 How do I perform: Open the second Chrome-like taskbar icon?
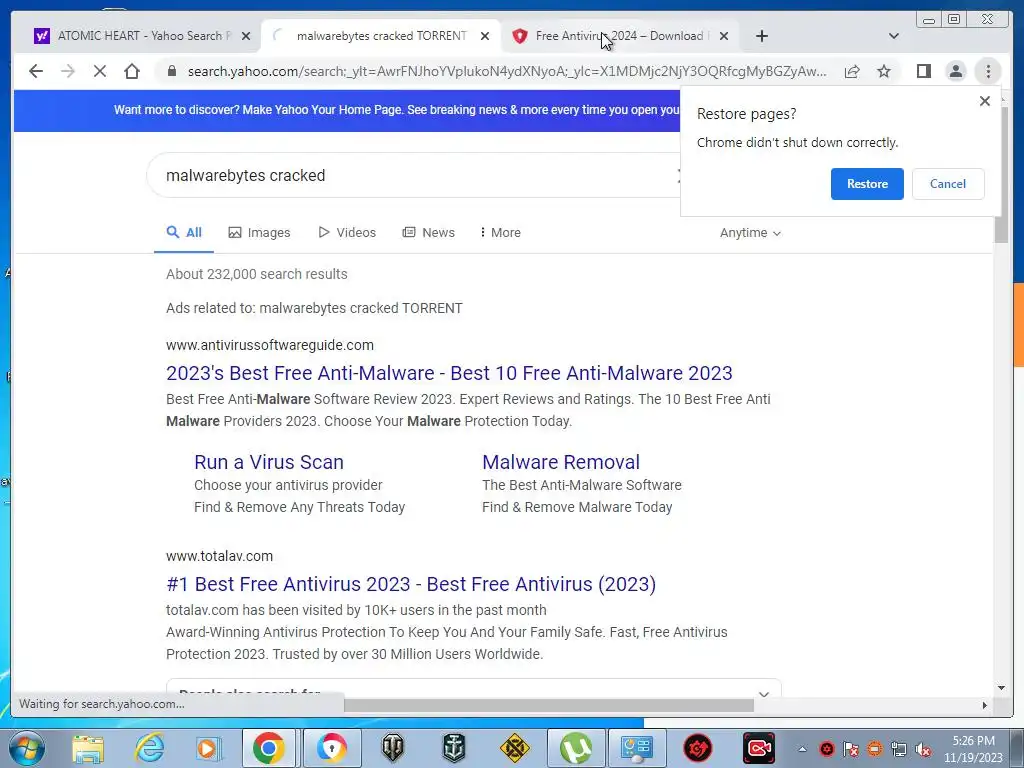coord(332,748)
